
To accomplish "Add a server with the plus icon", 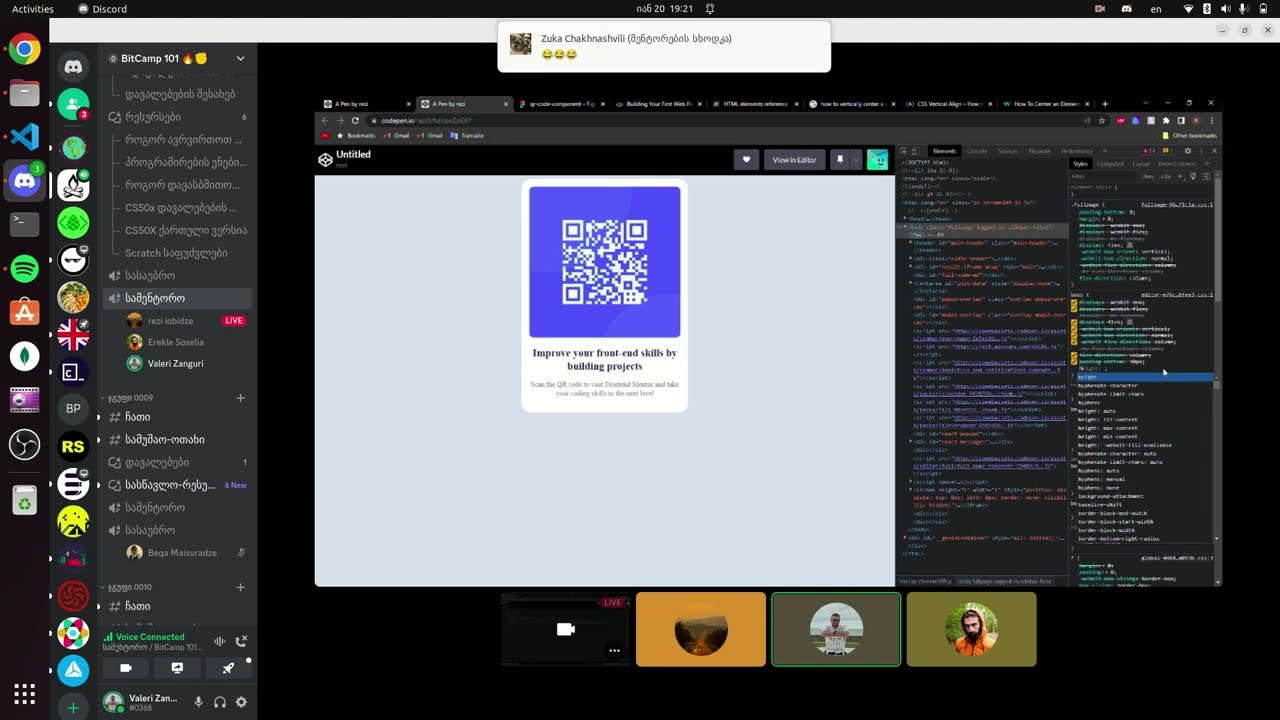I will pos(73,708).
